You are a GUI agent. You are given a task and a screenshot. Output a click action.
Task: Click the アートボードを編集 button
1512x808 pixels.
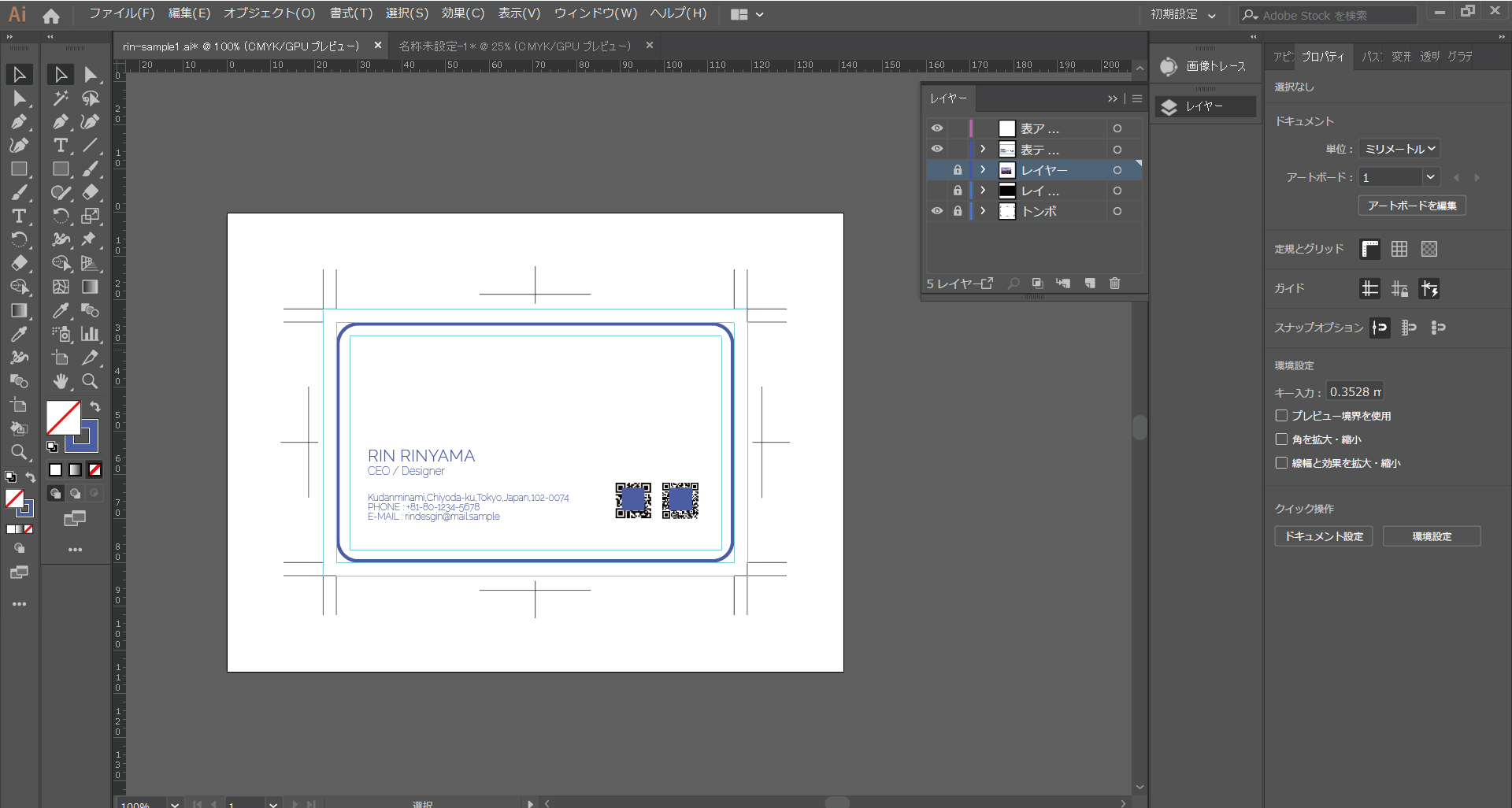click(1412, 206)
